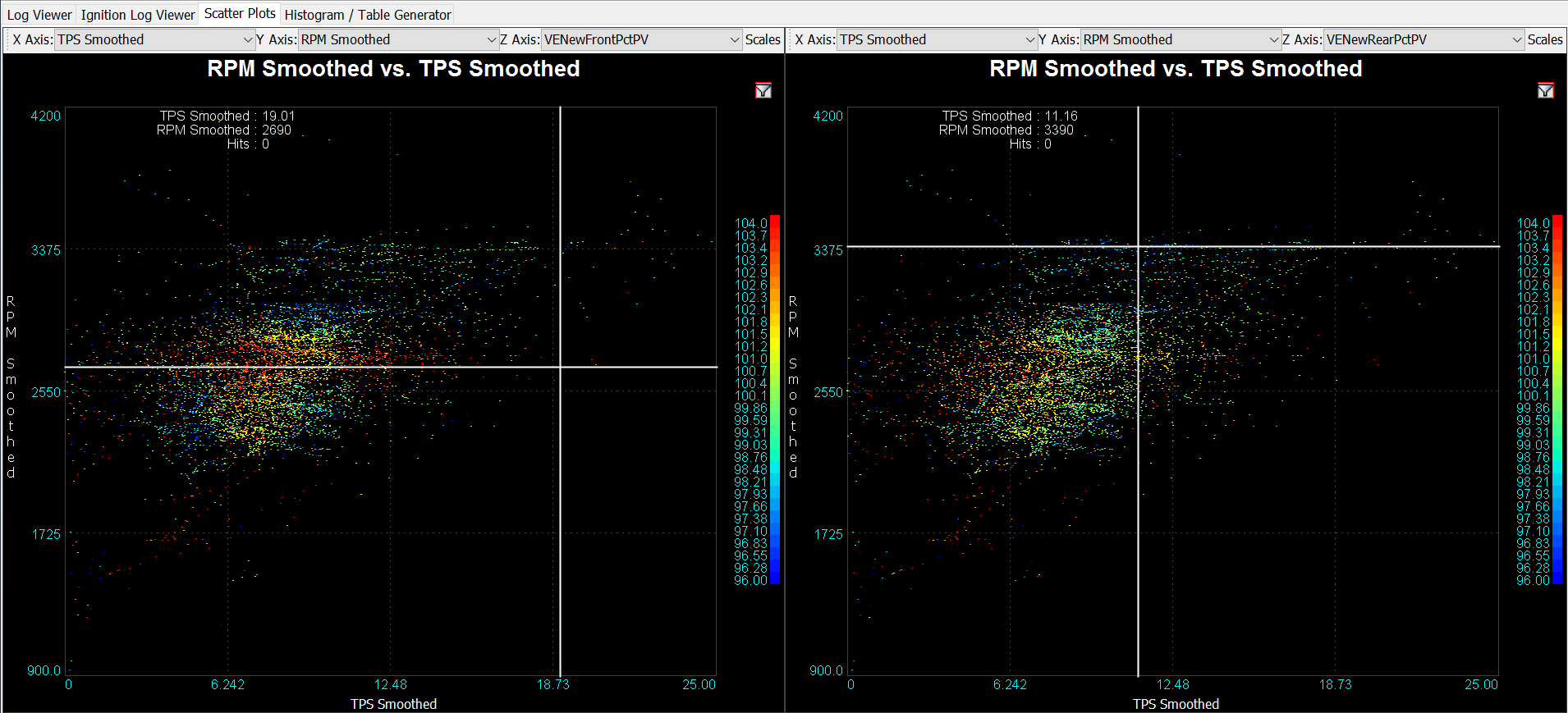Open the VENewFrontPctPV Z Axis dropdown
Image resolution: width=1568 pixels, height=713 pixels.
(642, 39)
